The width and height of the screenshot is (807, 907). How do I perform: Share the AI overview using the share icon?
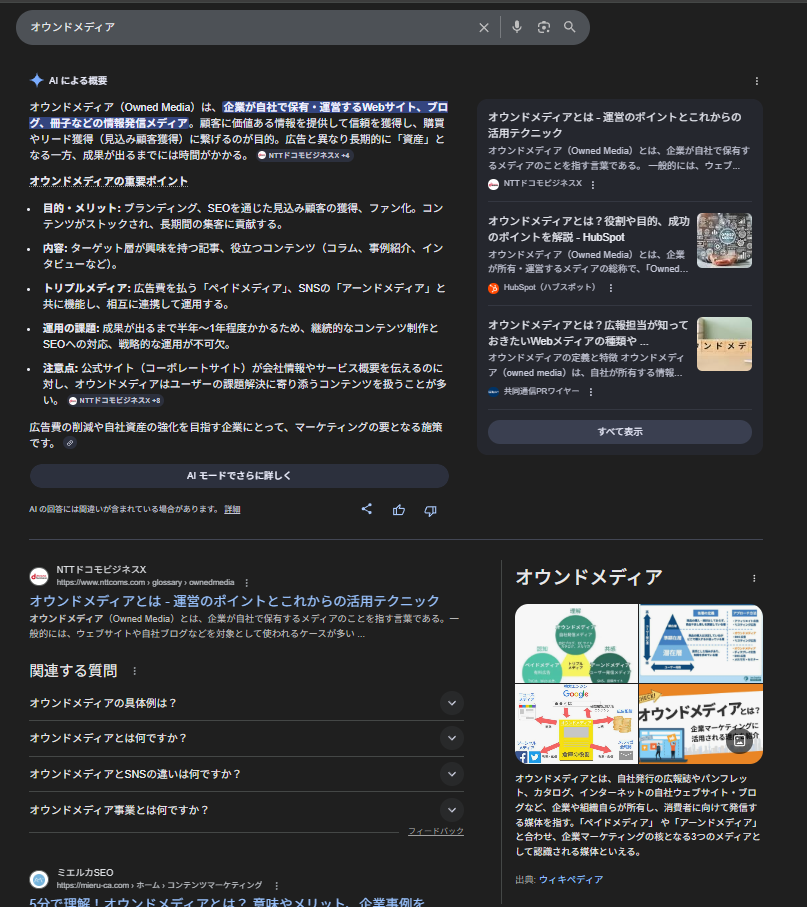[367, 509]
